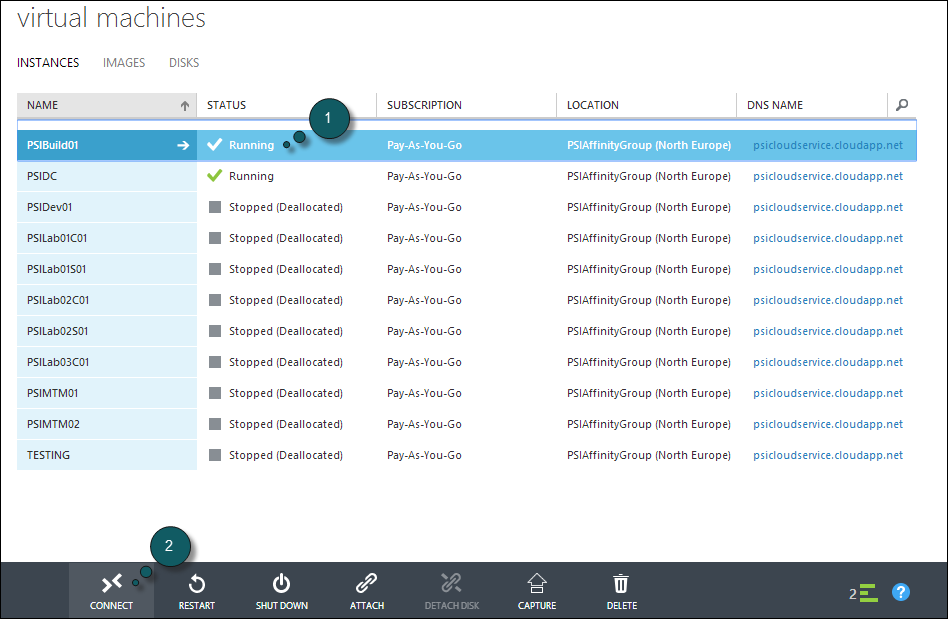Open PSIBuild01 details via arrow icon
This screenshot has height=619, width=948.
183,145
